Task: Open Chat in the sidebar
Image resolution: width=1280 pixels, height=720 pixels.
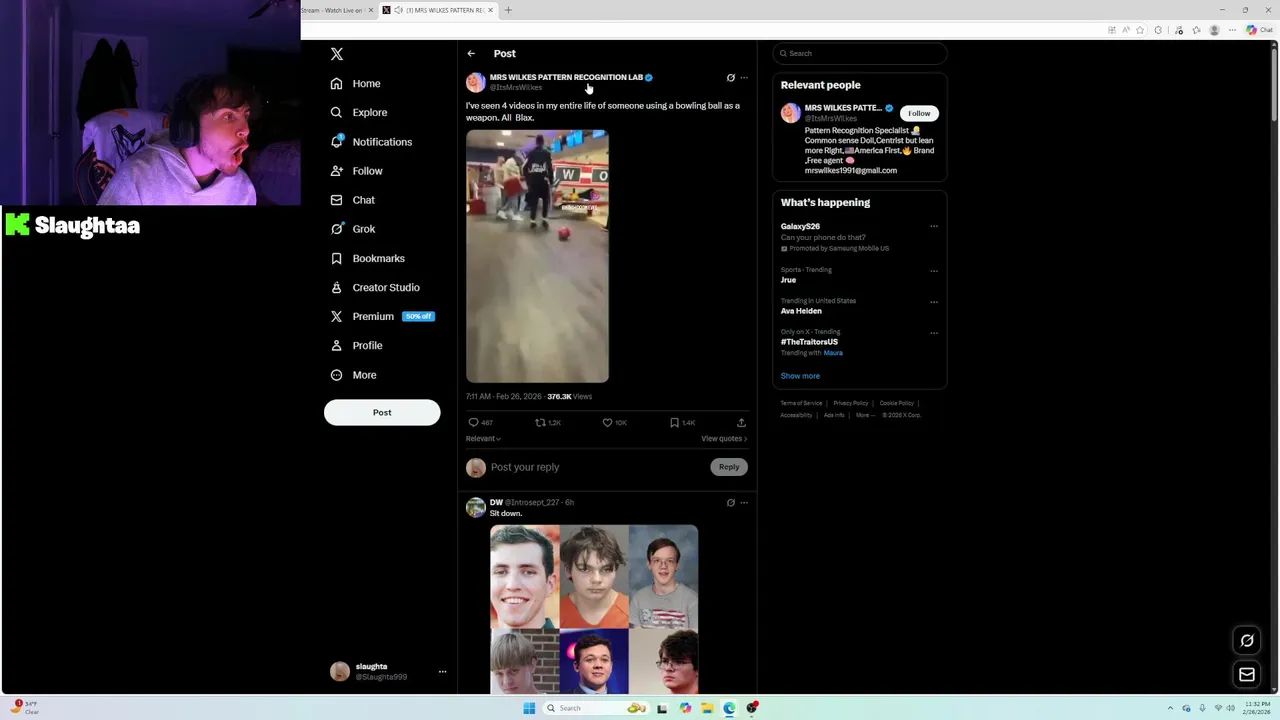Action: [353, 200]
